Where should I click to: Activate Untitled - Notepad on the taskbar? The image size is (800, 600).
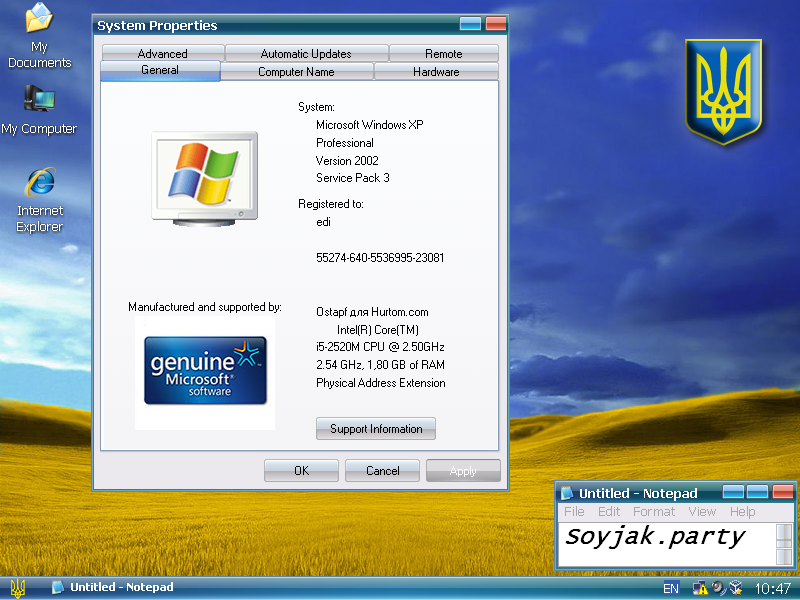tap(113, 587)
